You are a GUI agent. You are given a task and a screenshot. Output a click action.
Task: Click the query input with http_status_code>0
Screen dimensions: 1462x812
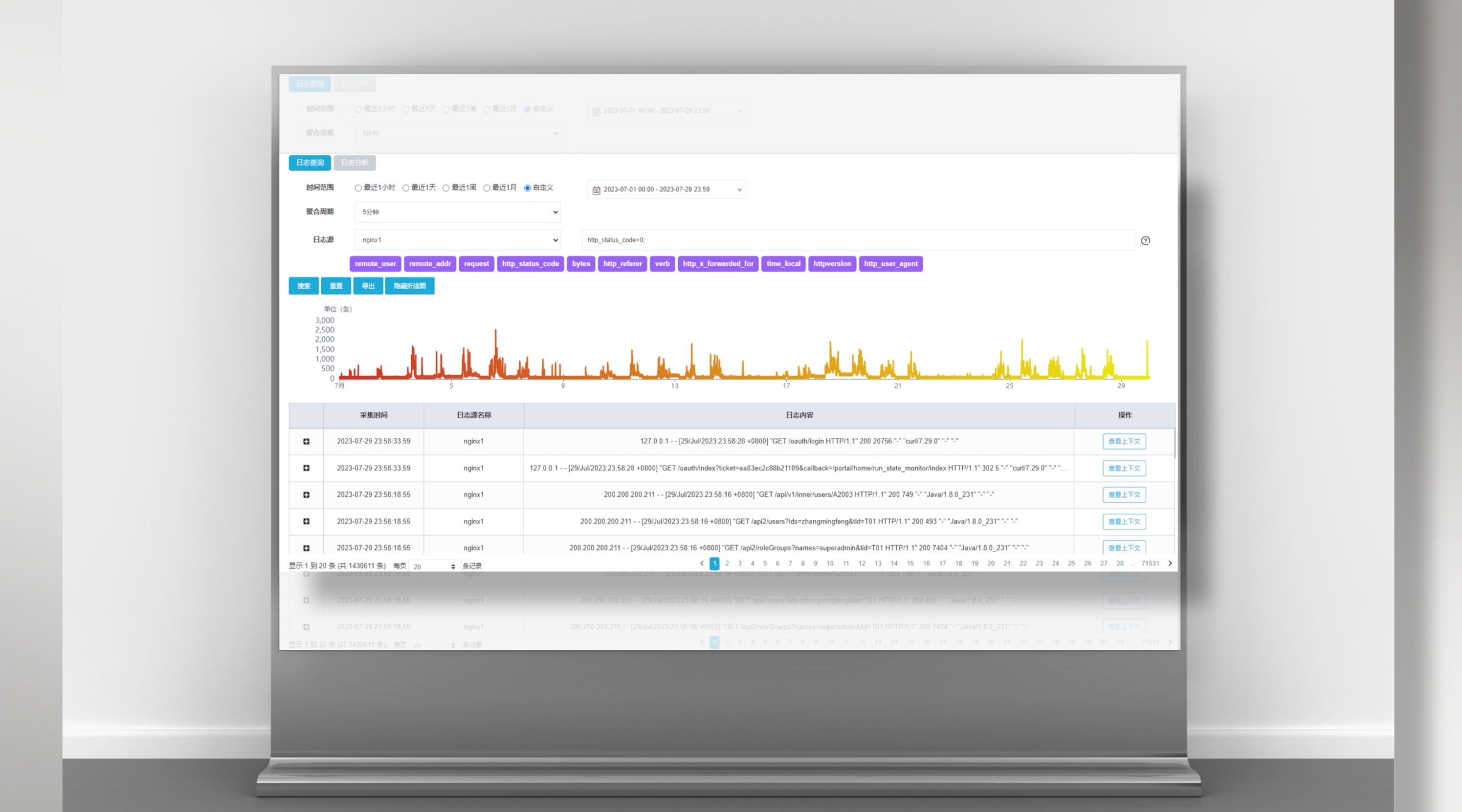(x=857, y=240)
